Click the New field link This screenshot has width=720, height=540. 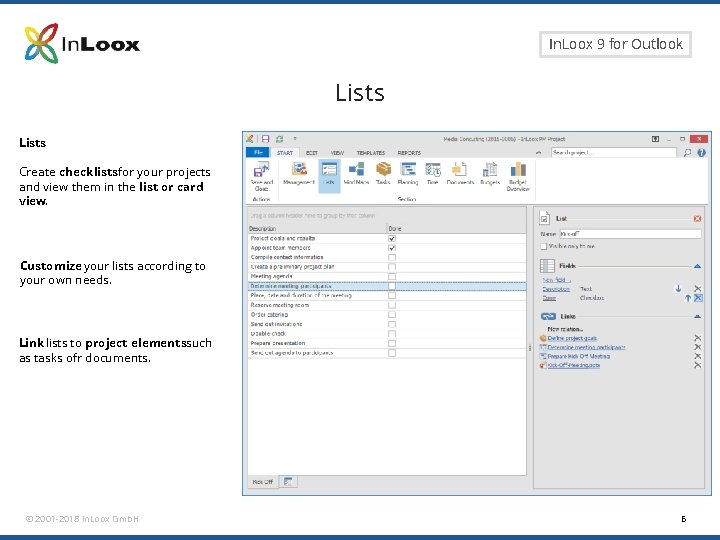(557, 280)
